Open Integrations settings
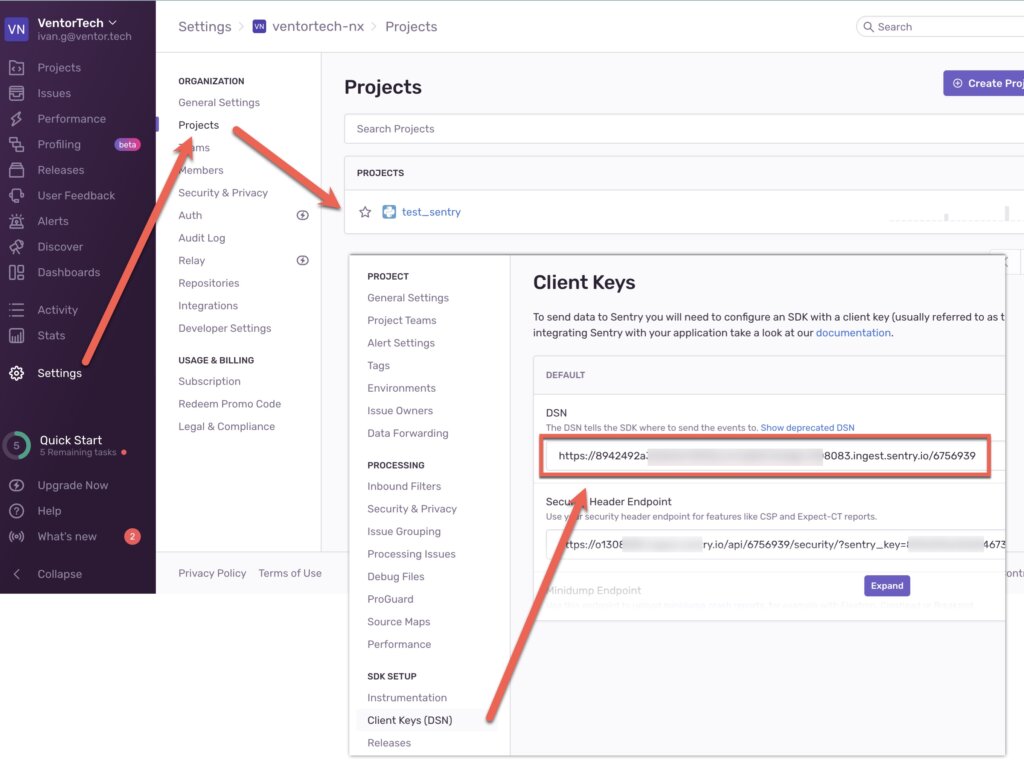The width and height of the screenshot is (1024, 760). click(208, 306)
